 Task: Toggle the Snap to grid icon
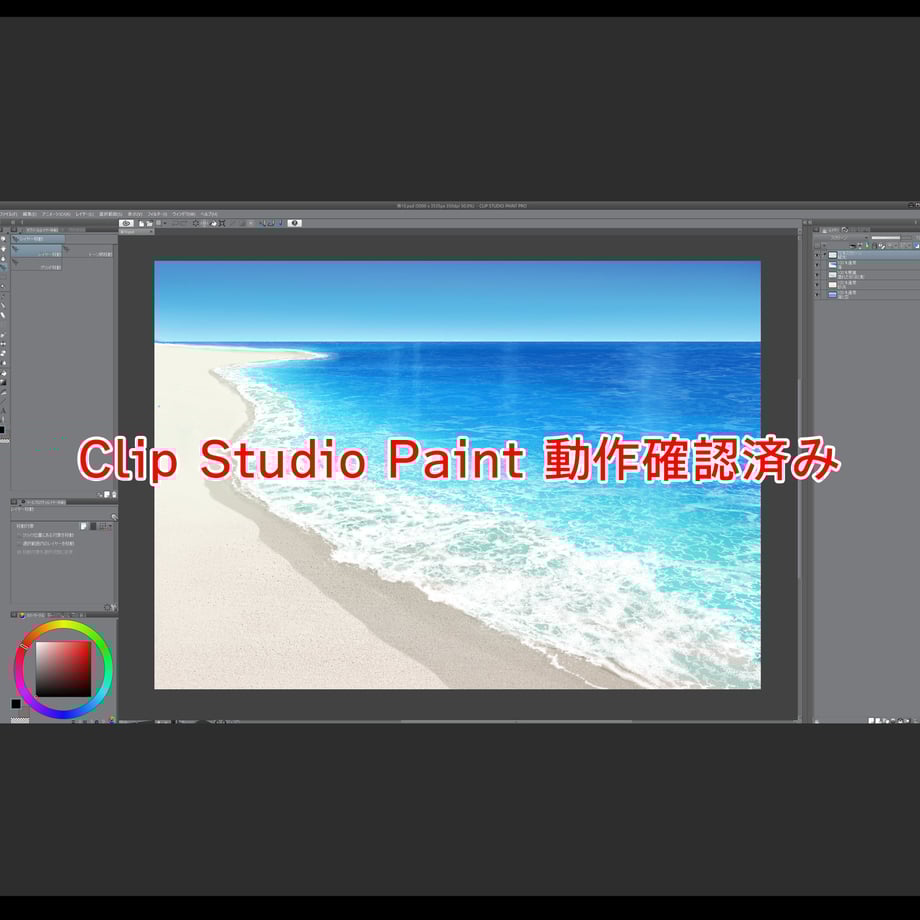(280, 224)
